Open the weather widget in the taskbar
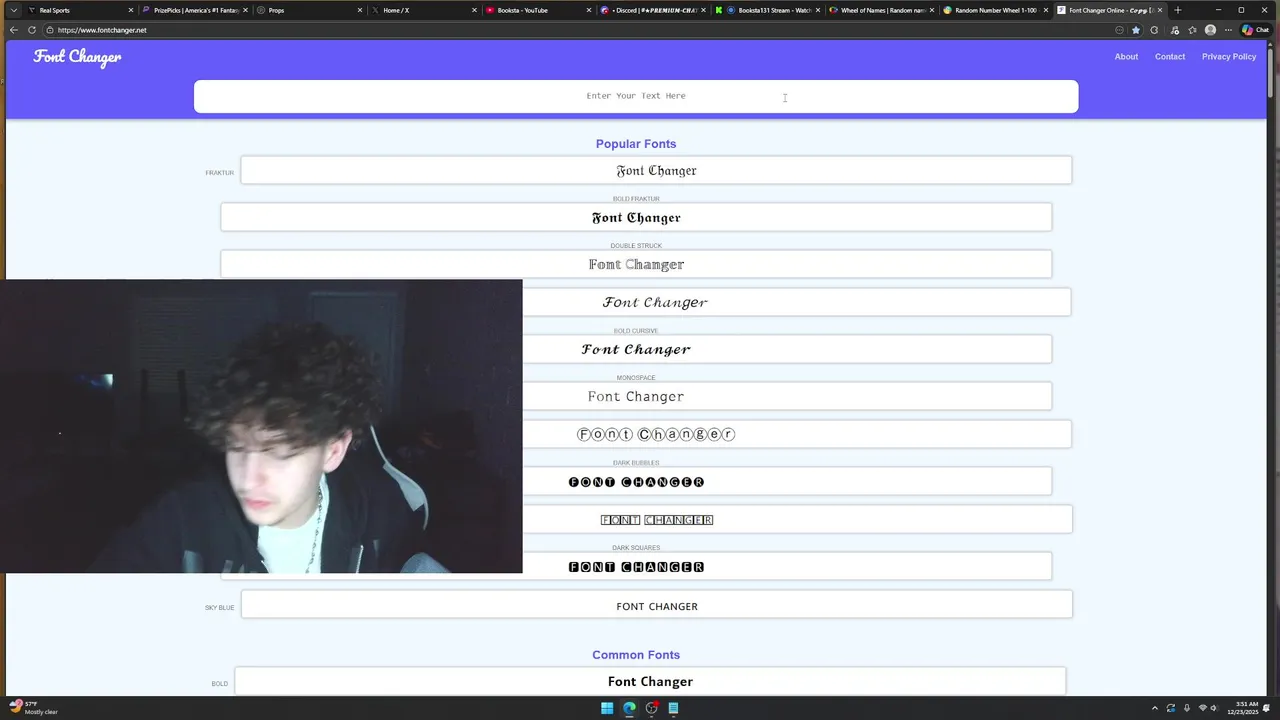The width and height of the screenshot is (1280, 720). (34, 708)
